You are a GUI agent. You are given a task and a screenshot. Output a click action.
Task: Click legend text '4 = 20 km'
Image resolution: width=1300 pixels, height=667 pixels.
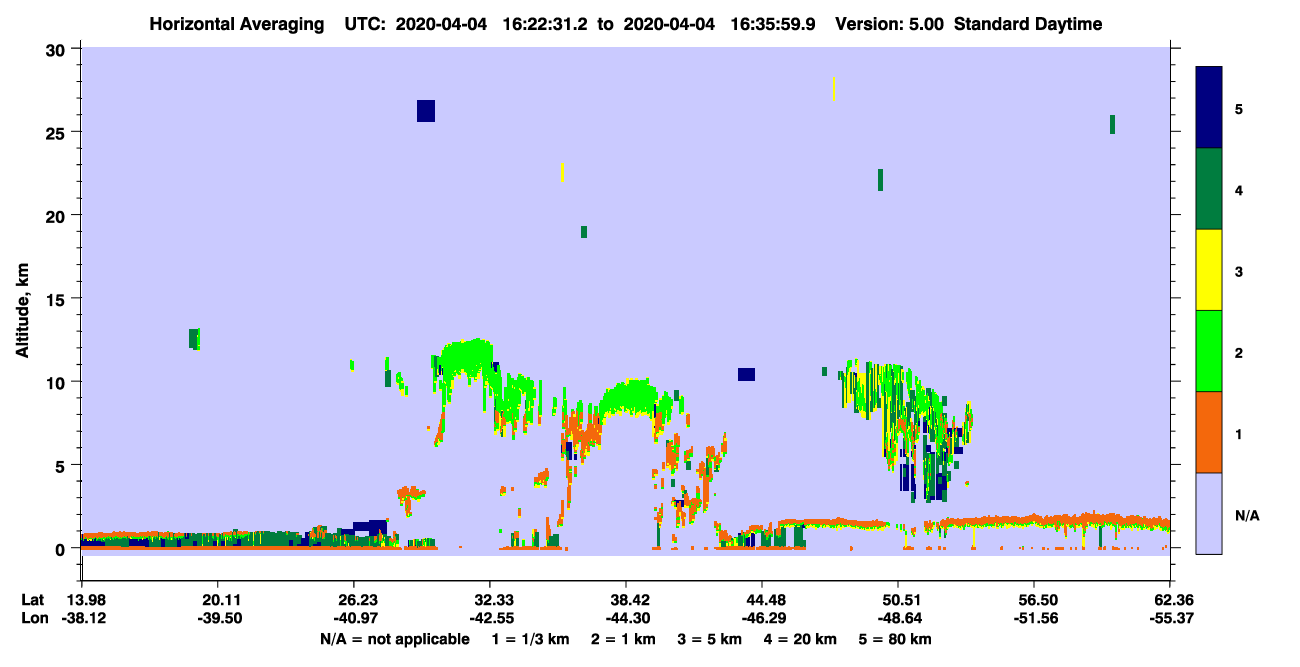[x=801, y=639]
